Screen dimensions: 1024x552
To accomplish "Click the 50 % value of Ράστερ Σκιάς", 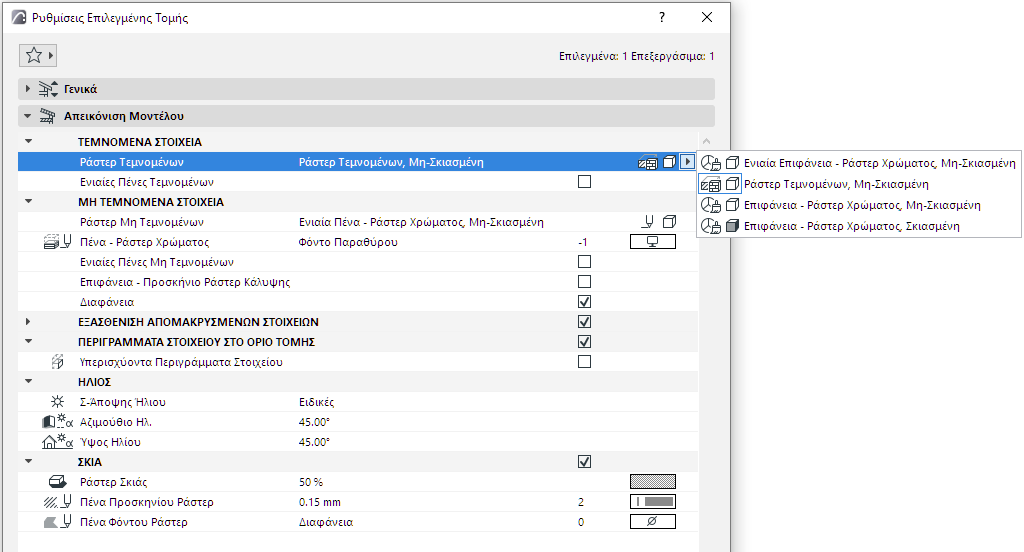I will 311,482.
